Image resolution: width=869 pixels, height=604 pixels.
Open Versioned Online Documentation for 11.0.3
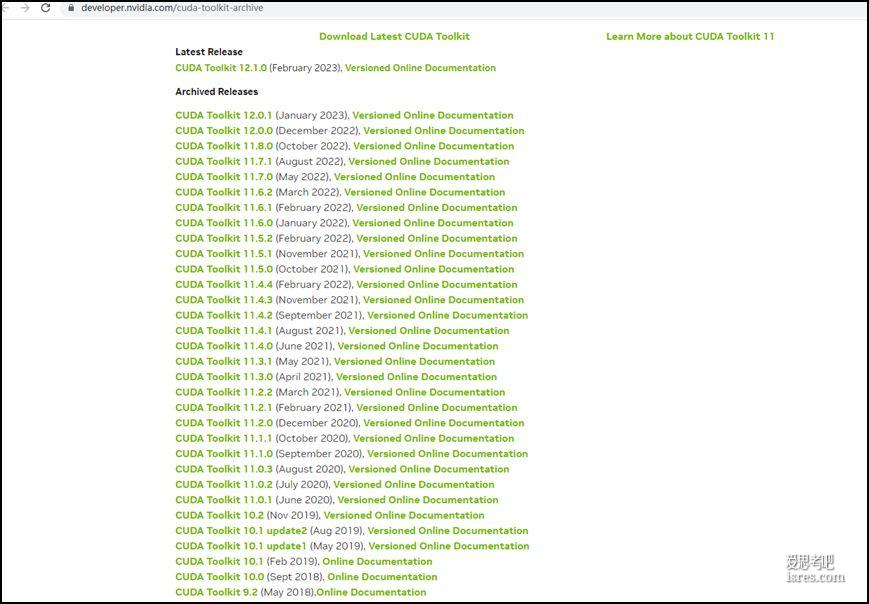tap(429, 469)
